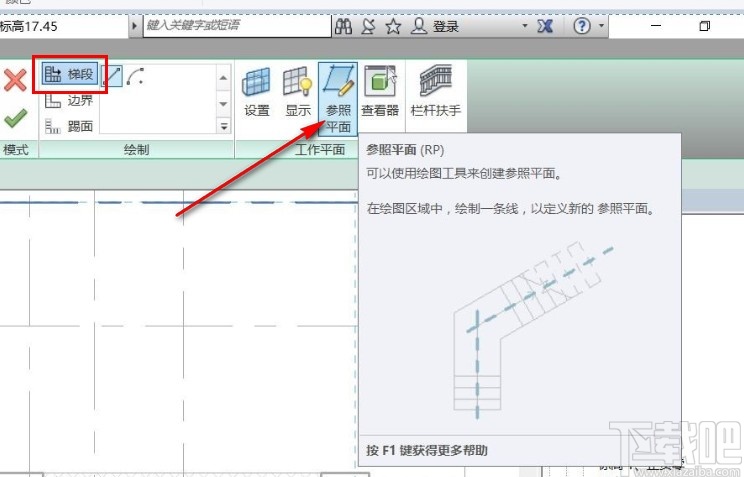Cancel edit mode with red X
This screenshot has width=744, height=477.
15,80
